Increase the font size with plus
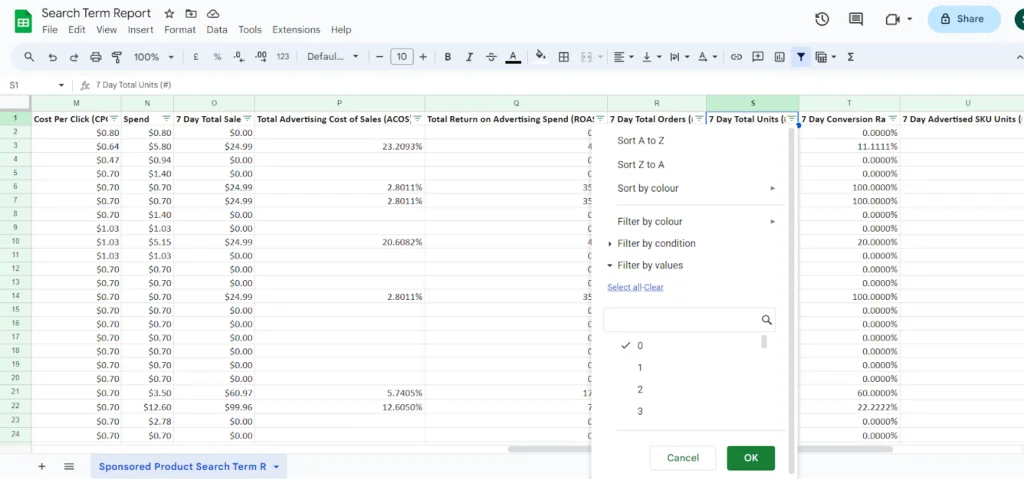 click(x=423, y=57)
